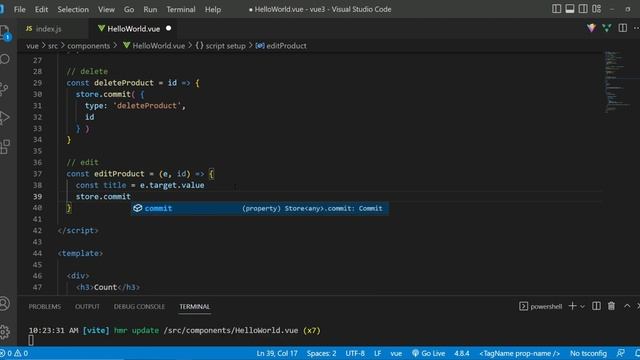
Task: Open the Customize Layout icon
Action: coord(597,9)
